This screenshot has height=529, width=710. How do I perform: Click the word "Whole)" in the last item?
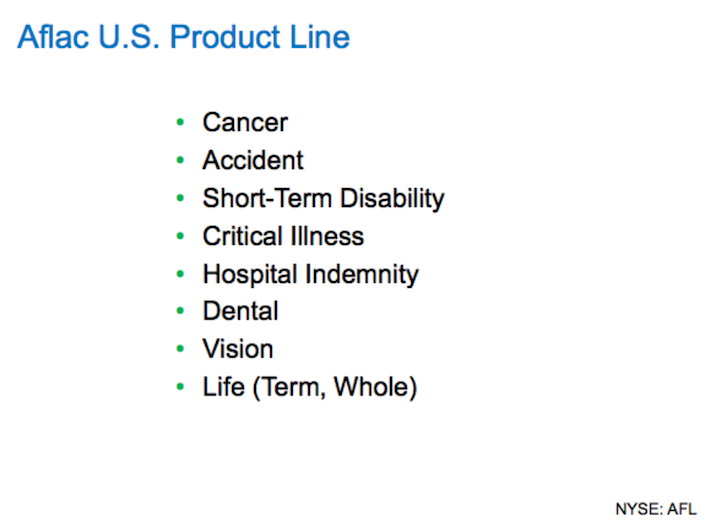click(375, 388)
